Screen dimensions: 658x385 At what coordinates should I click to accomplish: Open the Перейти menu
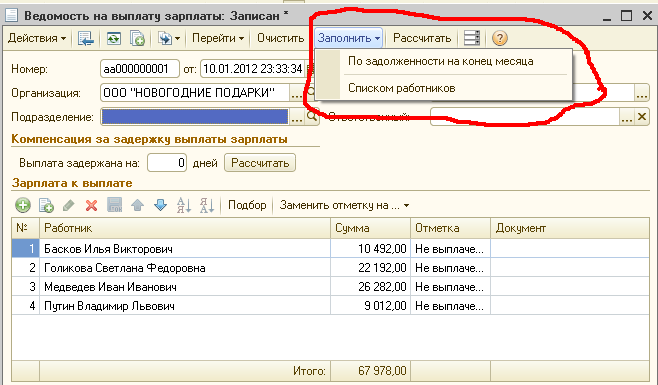(218, 38)
